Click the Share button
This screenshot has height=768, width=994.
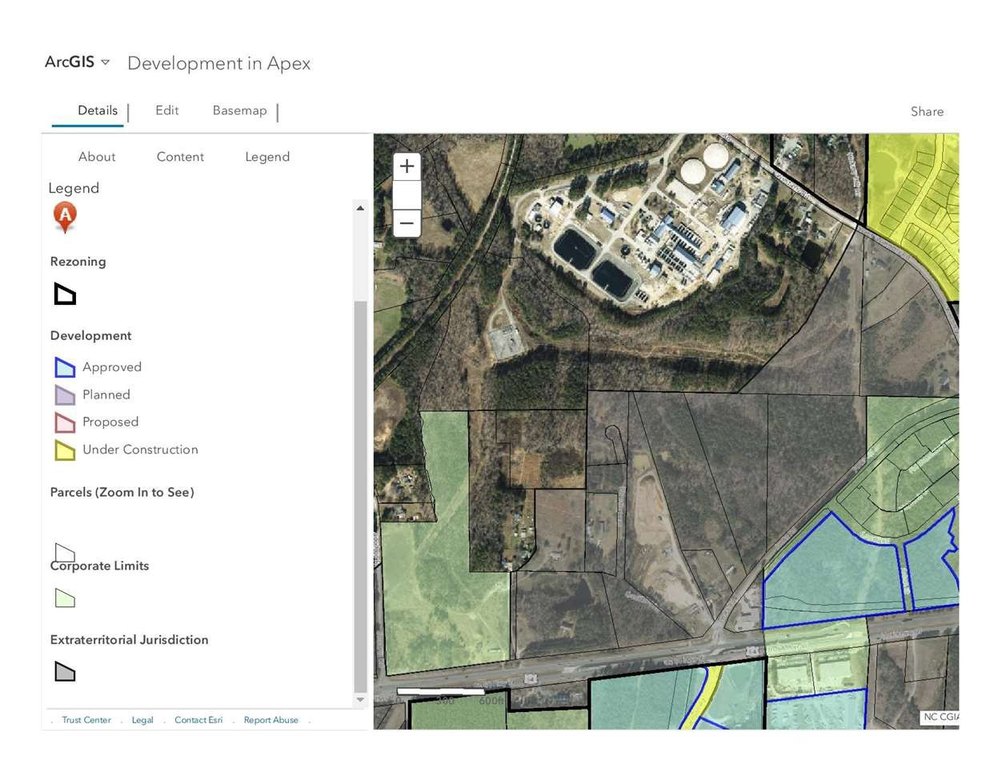926,112
